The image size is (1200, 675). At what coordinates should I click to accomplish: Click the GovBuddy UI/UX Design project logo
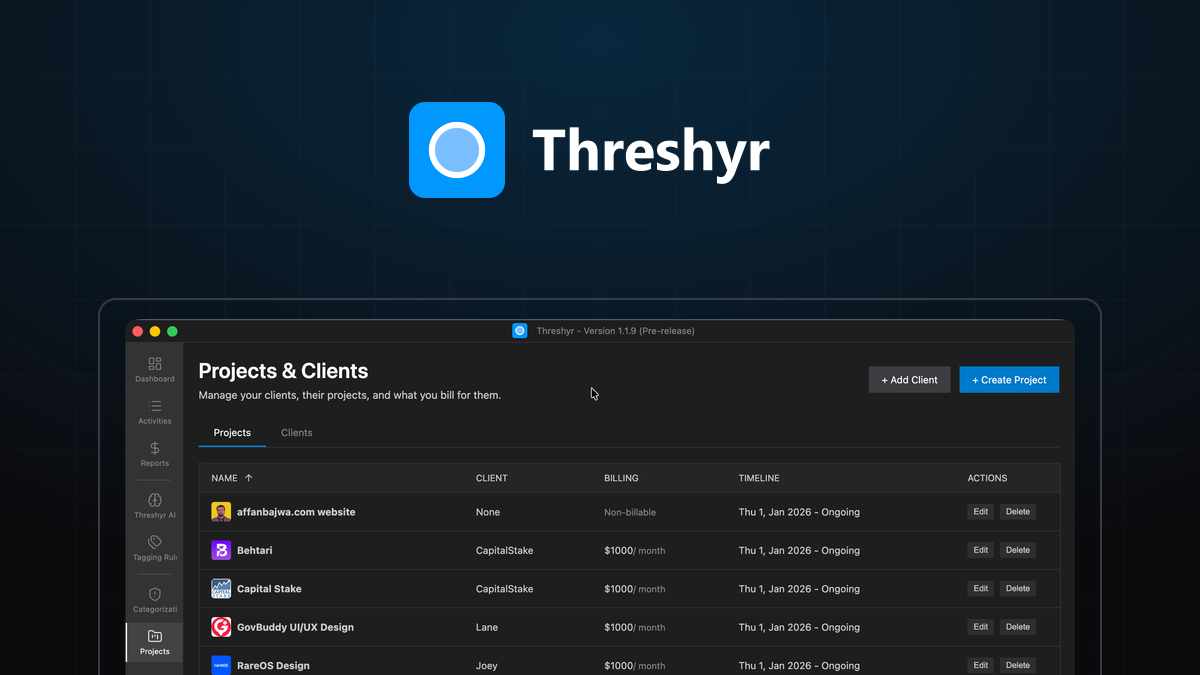[221, 627]
